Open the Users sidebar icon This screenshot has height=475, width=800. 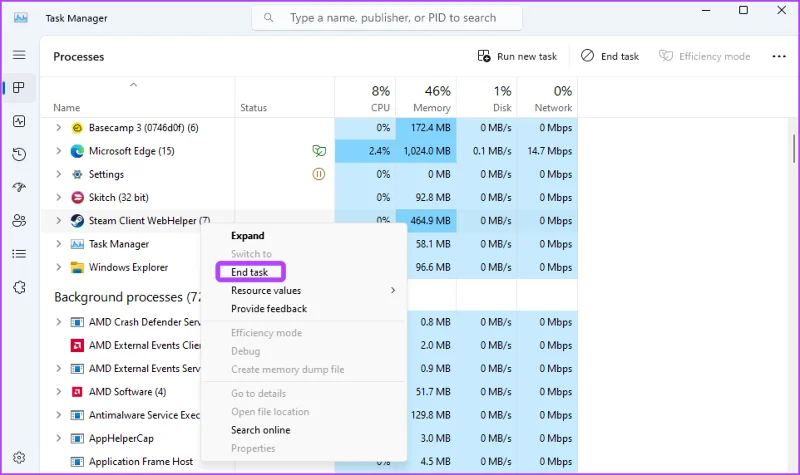click(19, 220)
